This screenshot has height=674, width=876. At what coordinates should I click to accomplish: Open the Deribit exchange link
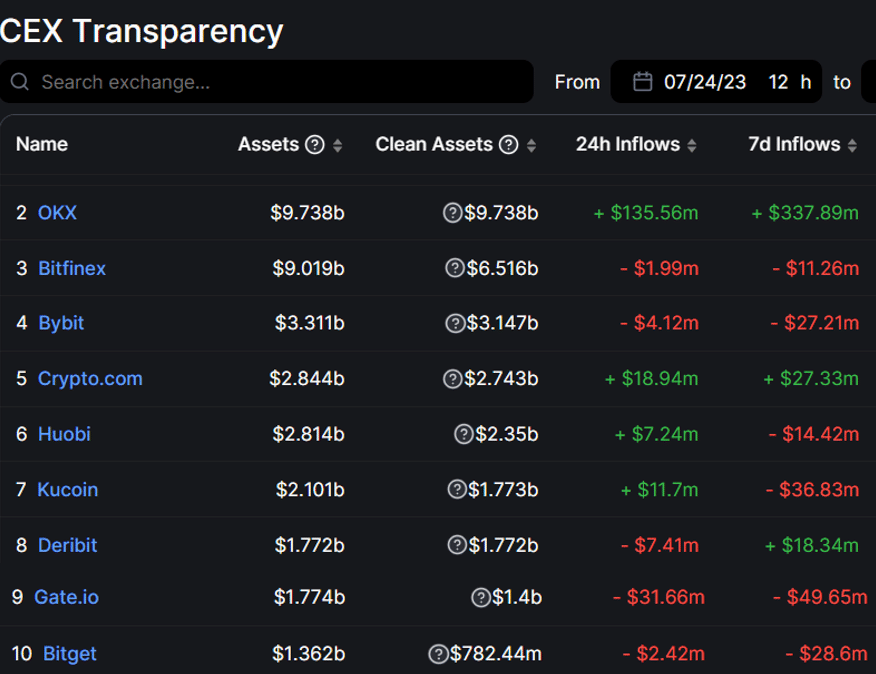pyautogui.click(x=67, y=545)
